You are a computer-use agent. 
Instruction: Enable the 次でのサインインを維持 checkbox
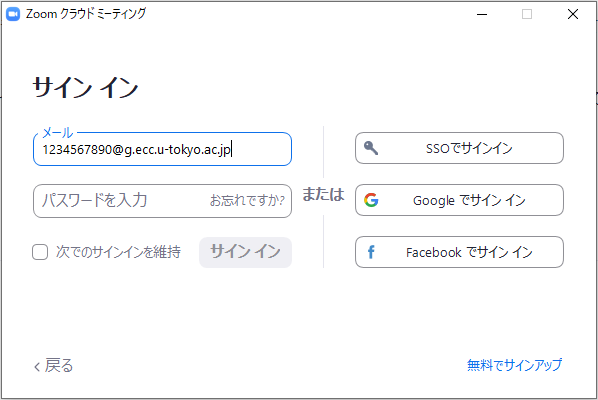40,252
